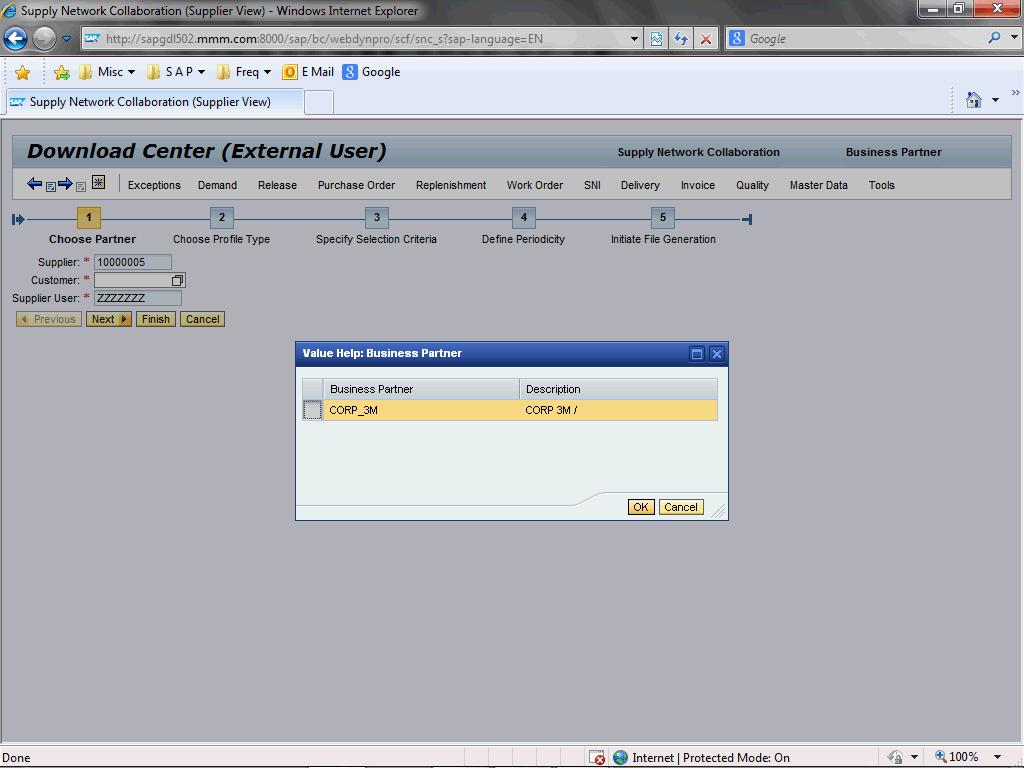Image resolution: width=1024 pixels, height=768 pixels.
Task: Expand the address bar history dropdown
Action: [x=634, y=39]
